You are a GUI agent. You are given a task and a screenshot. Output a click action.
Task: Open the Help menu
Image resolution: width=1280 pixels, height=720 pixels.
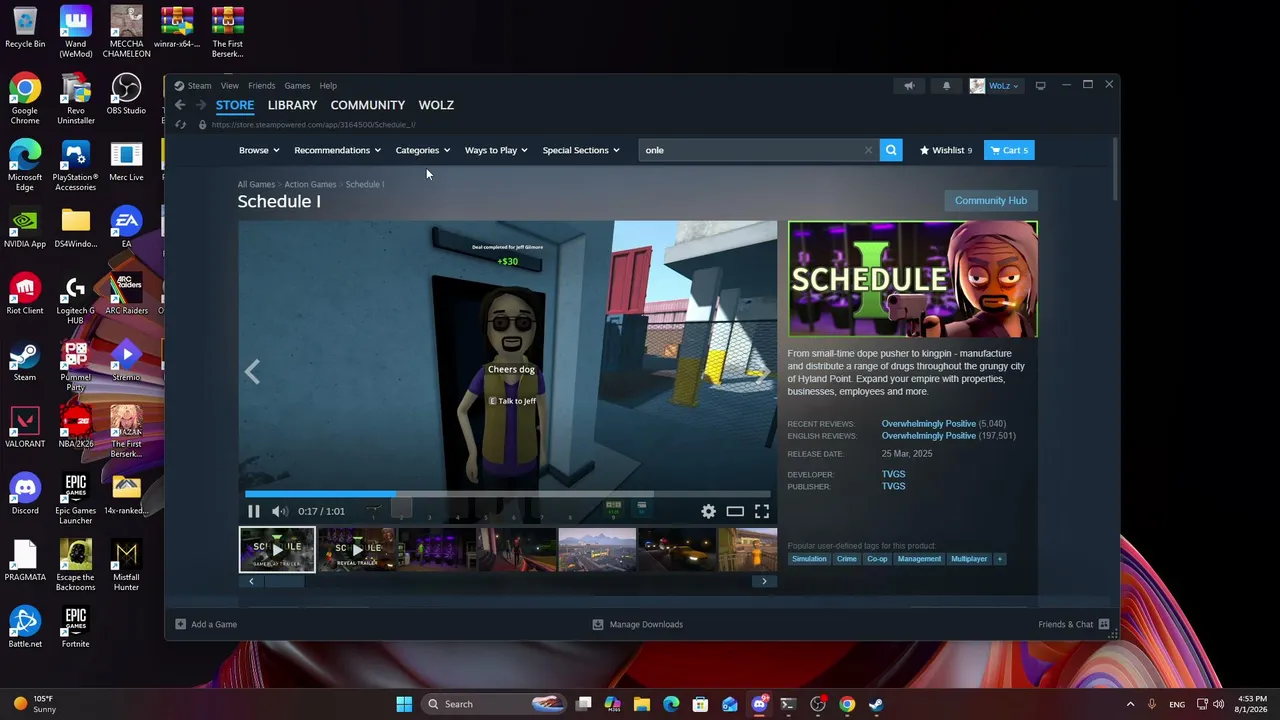point(328,86)
